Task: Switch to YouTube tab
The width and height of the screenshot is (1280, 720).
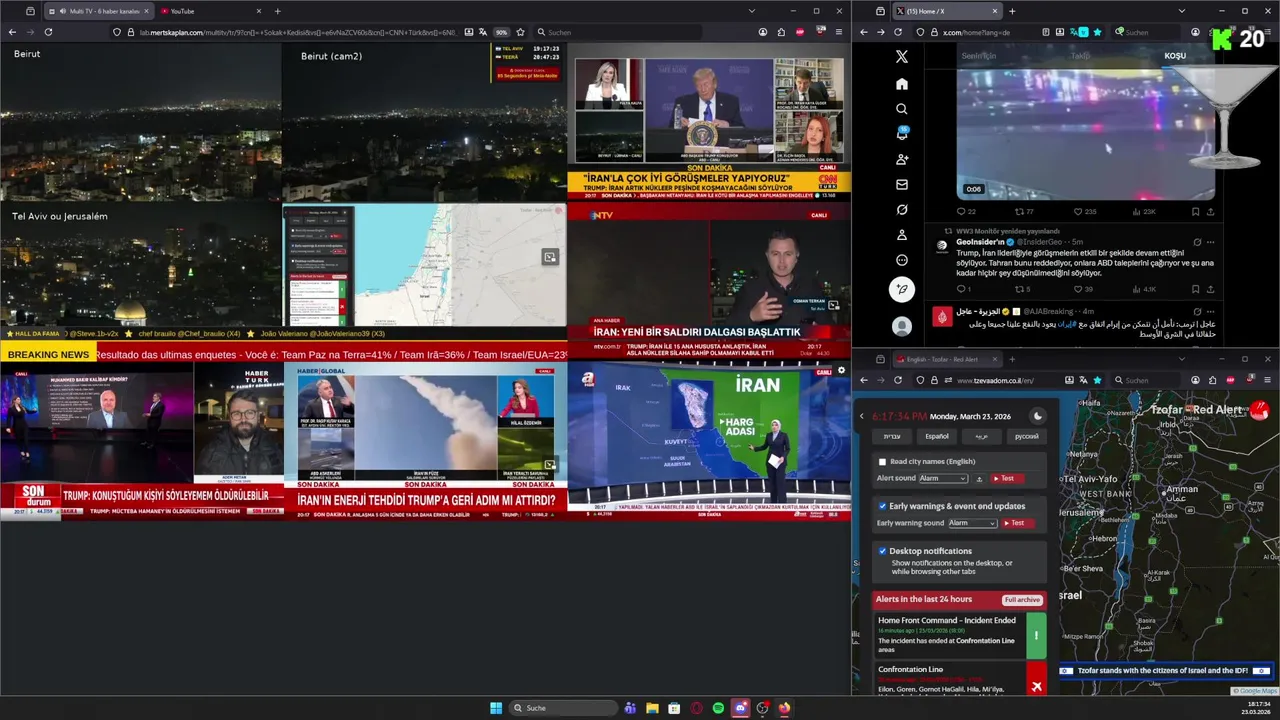Action: [209, 11]
